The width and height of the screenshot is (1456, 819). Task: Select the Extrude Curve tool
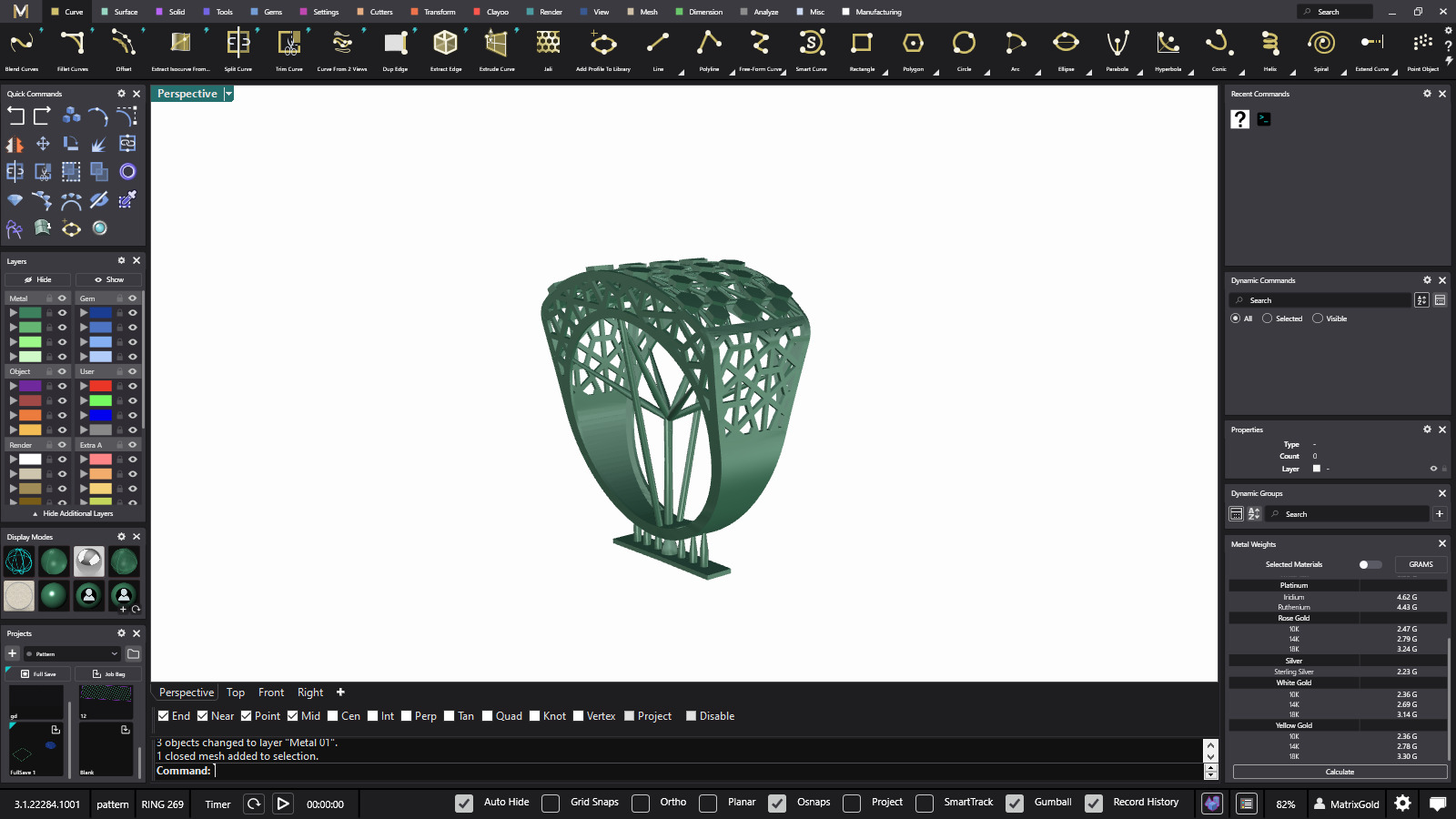[x=497, y=48]
